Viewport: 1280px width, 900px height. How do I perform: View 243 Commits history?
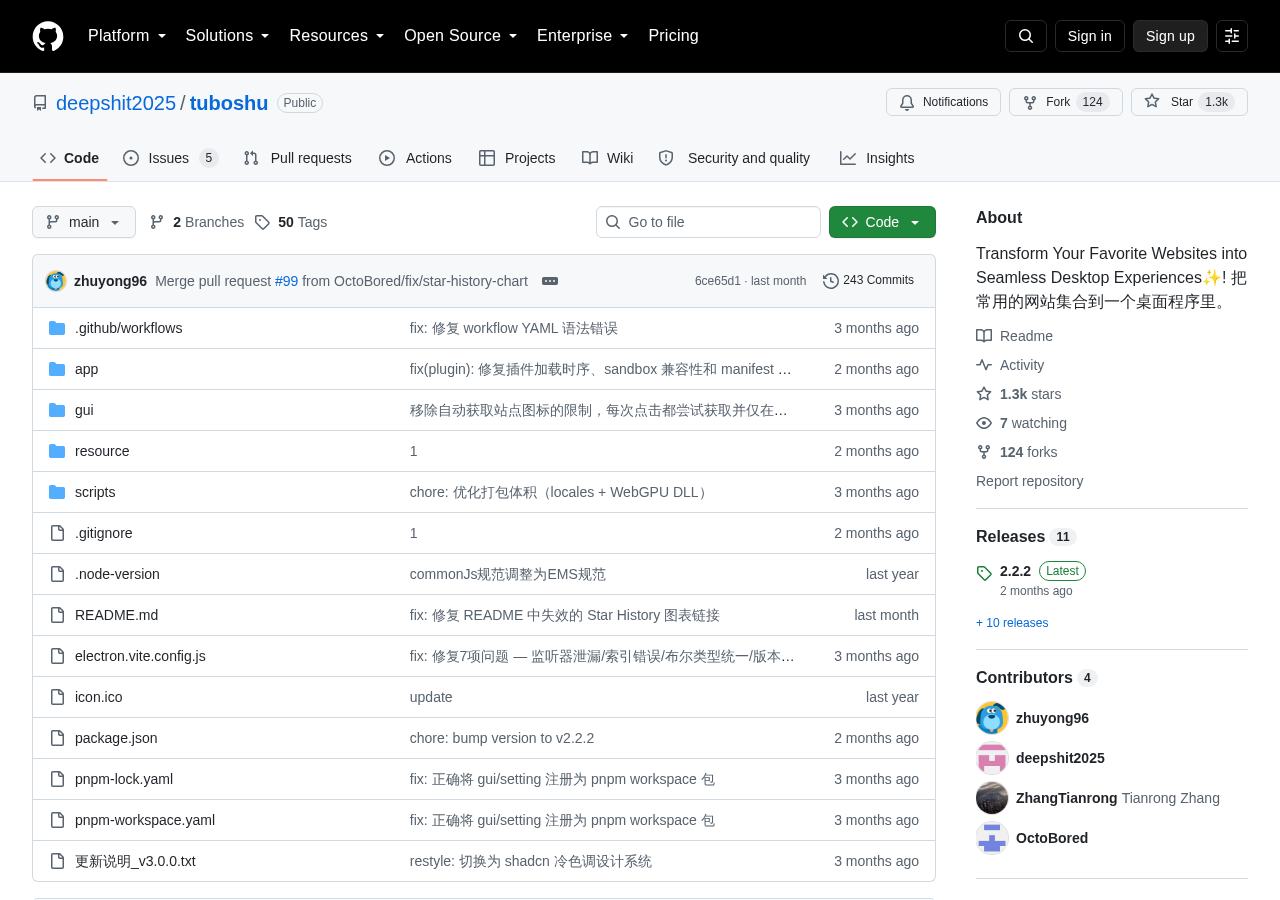[x=868, y=281]
